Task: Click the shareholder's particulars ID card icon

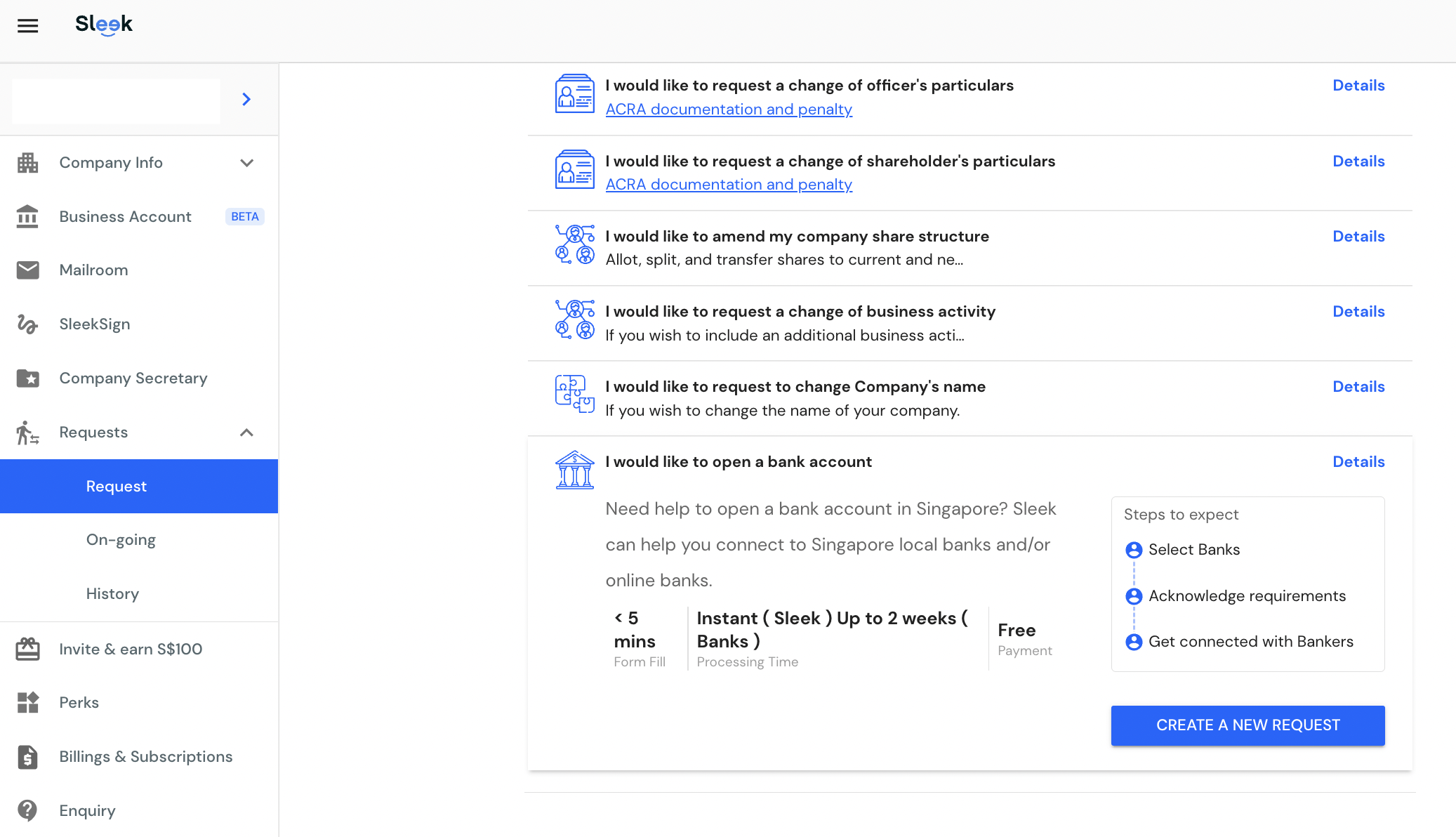Action: point(574,169)
